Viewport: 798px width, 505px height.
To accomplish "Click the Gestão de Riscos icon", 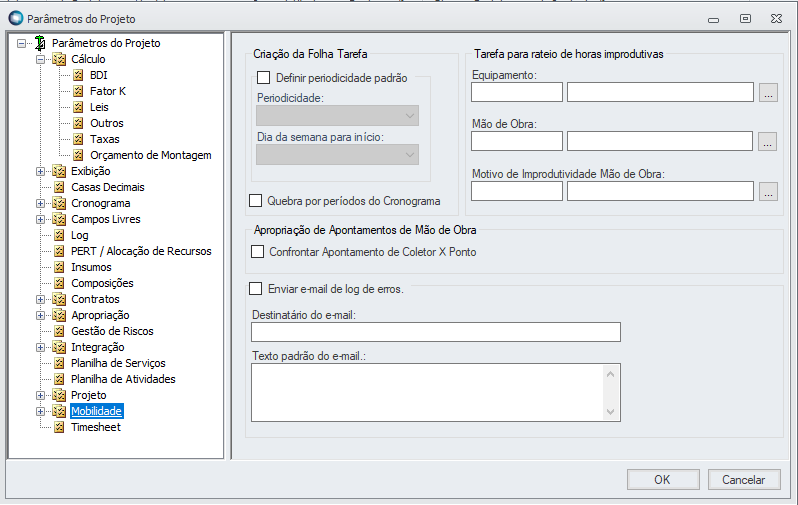I will pyautogui.click(x=59, y=331).
